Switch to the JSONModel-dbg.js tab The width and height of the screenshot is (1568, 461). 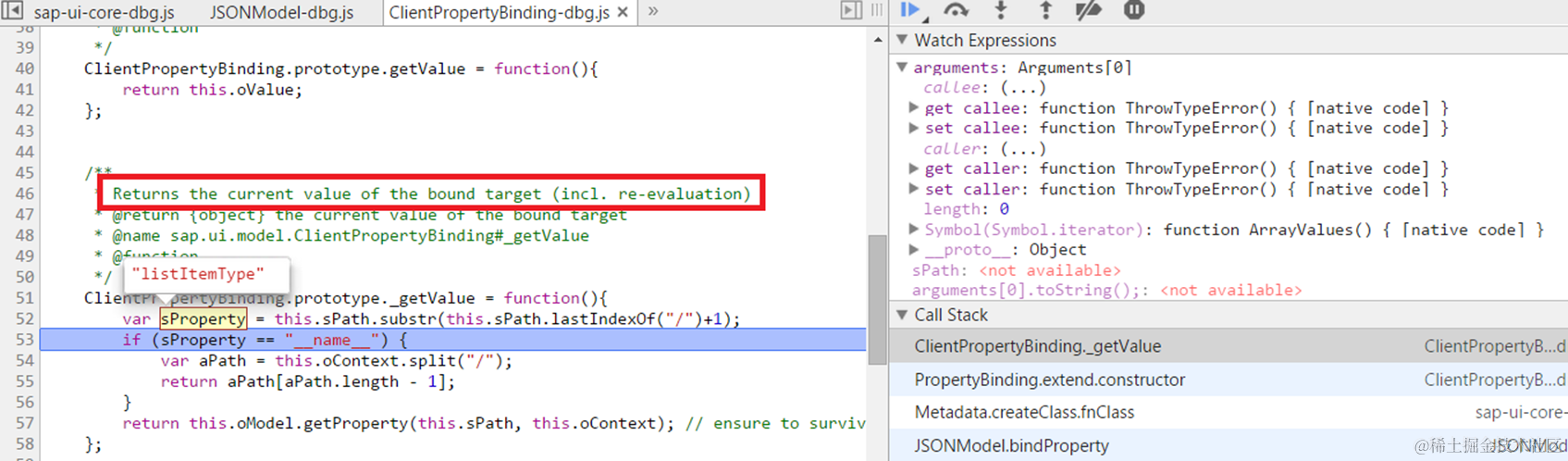(281, 12)
